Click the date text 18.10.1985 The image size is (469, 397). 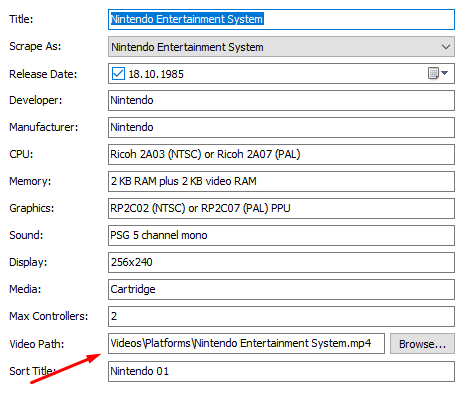pos(156,74)
